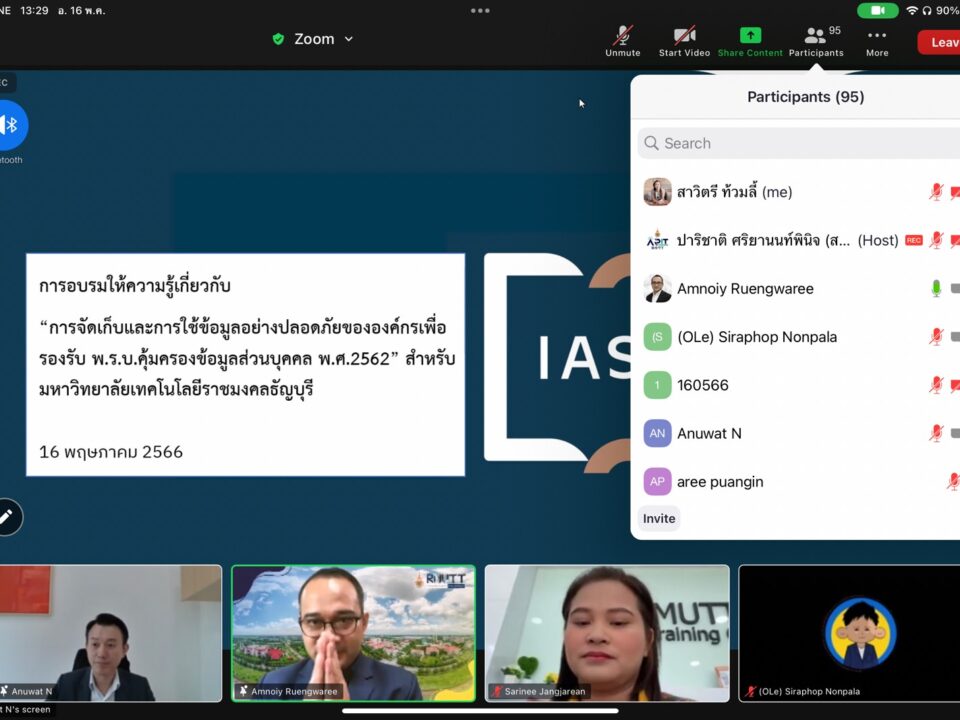Select the host ปาริชาติ name in list
This screenshot has height=720, width=960.
click(x=763, y=240)
